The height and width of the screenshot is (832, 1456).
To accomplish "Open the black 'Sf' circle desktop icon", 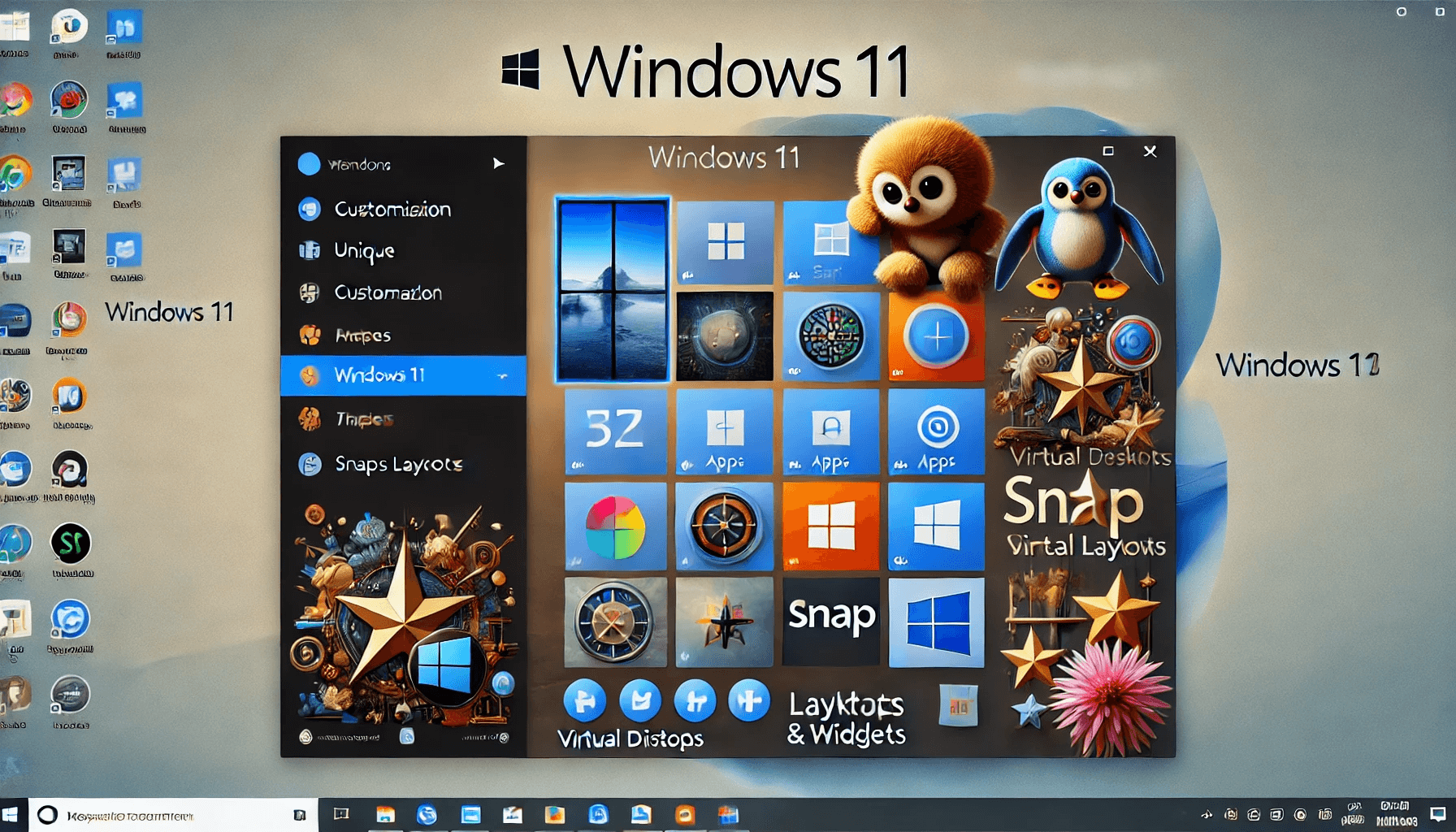I will click(71, 543).
